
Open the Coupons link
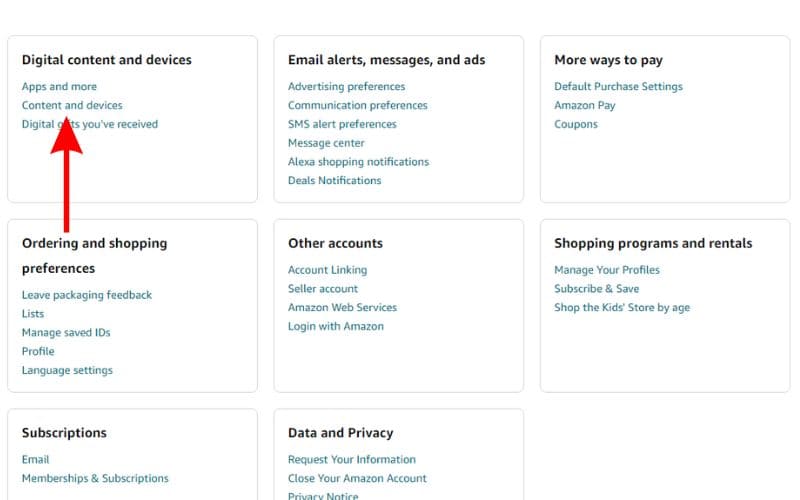pos(576,124)
